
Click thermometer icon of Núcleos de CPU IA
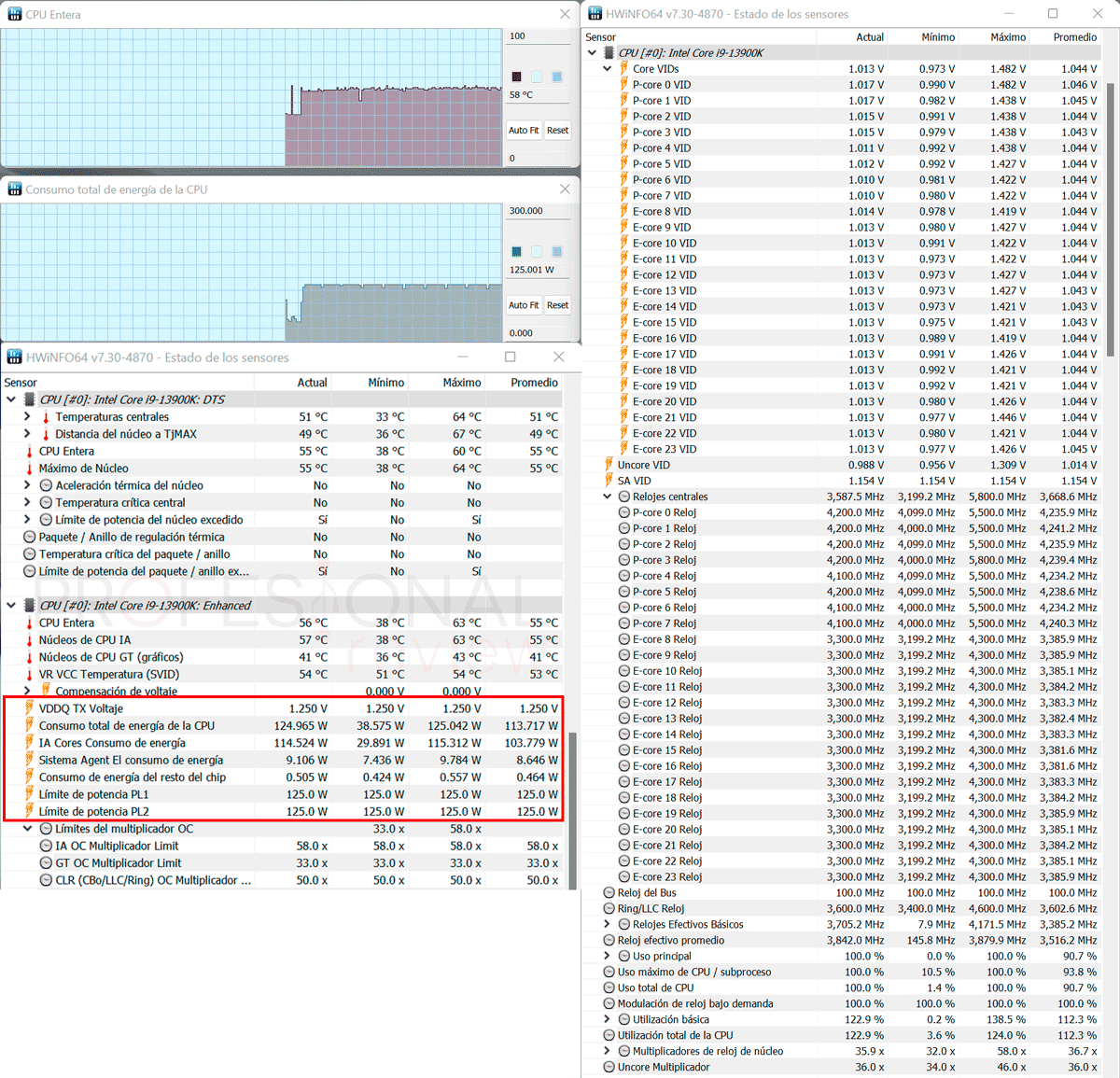30,640
